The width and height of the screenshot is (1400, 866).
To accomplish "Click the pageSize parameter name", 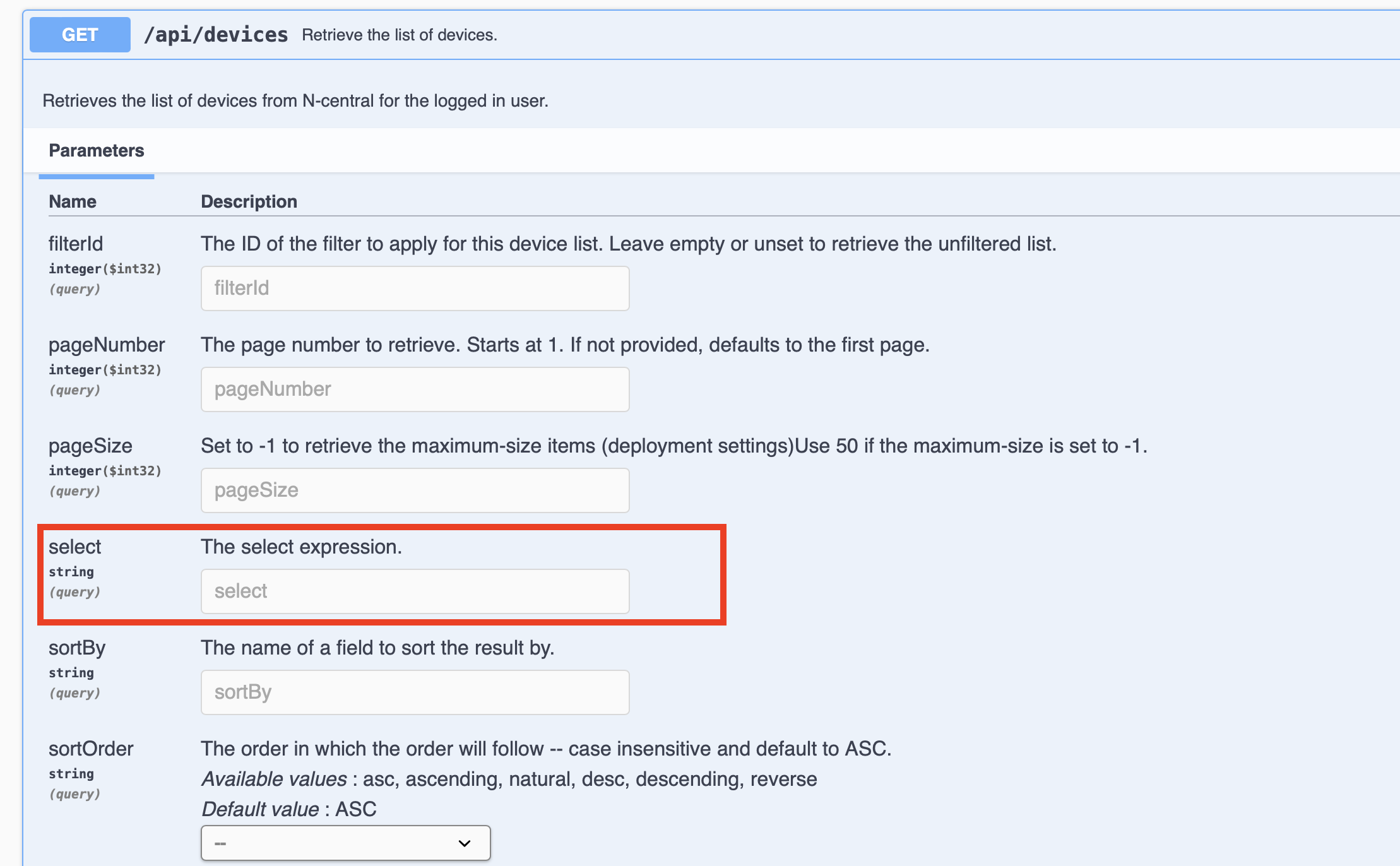I will click(x=90, y=446).
